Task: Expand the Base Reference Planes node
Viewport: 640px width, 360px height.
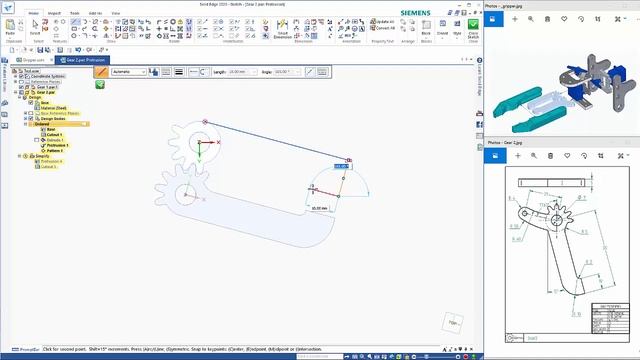Action: [x=25, y=113]
